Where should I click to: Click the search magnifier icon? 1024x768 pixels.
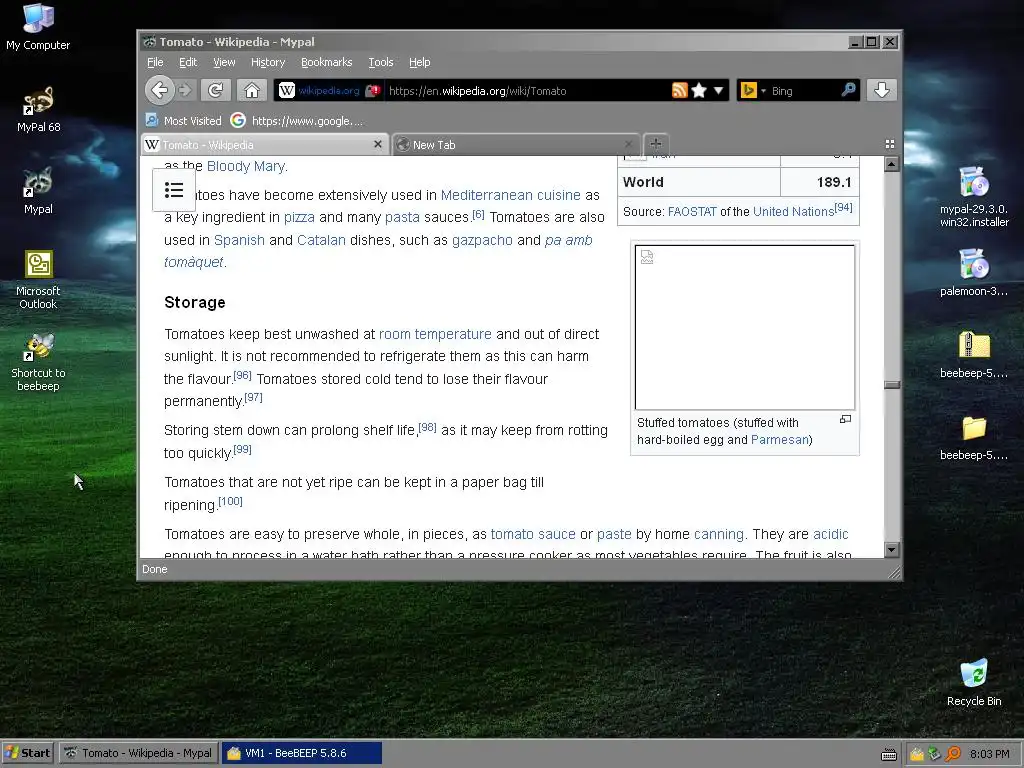point(848,90)
